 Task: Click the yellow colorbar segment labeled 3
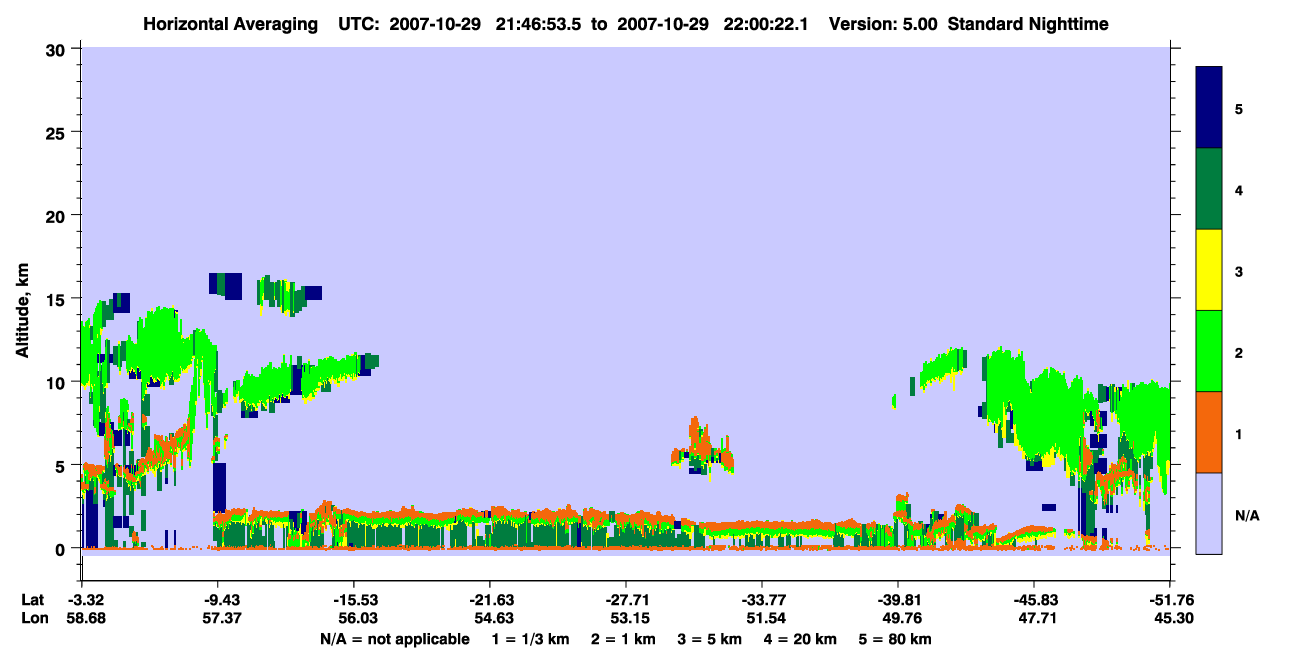(x=1209, y=270)
